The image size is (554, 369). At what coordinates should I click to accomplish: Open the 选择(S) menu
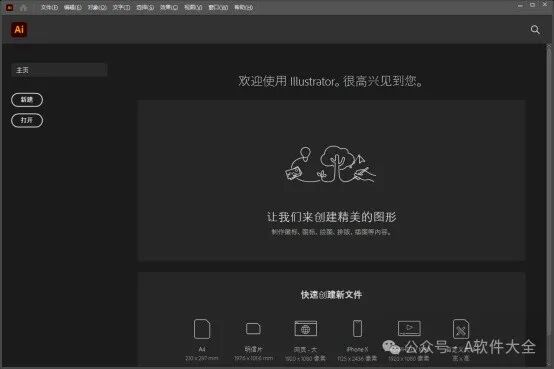click(x=145, y=7)
